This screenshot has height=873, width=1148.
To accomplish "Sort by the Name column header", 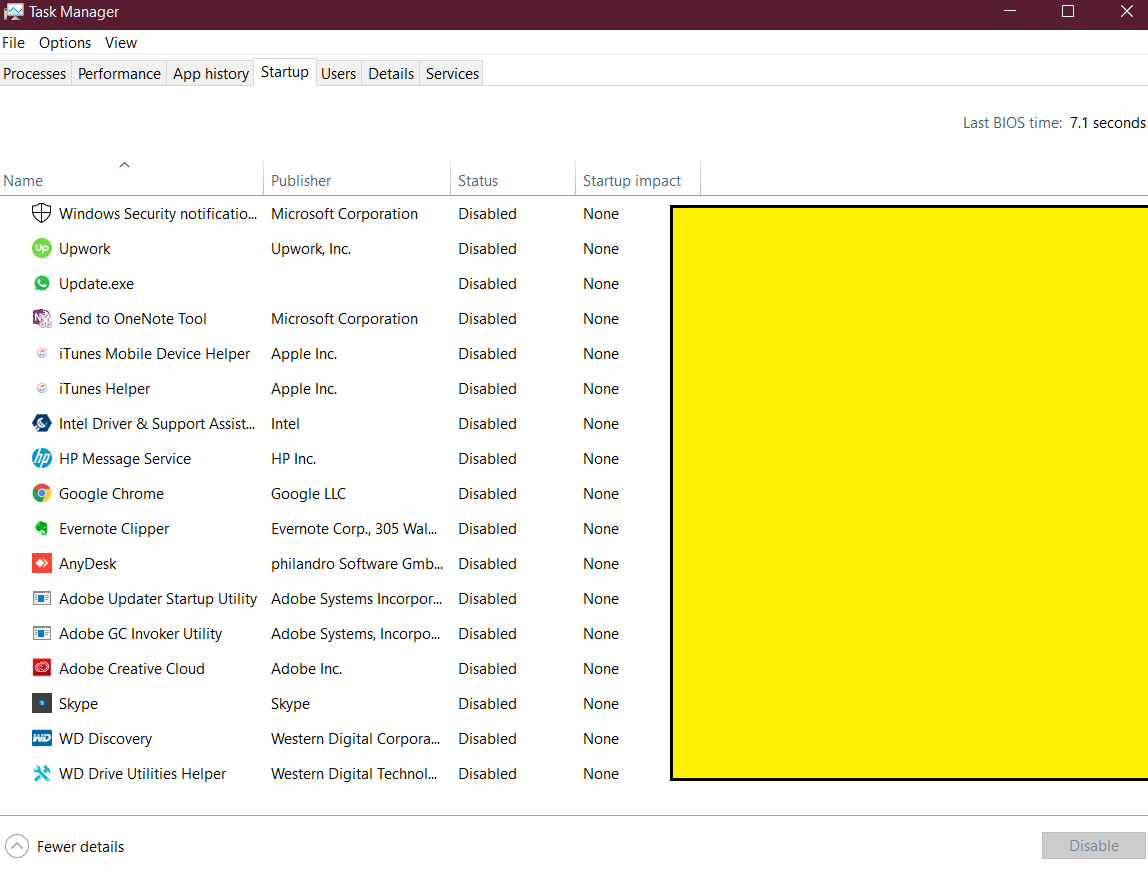I will coord(131,180).
